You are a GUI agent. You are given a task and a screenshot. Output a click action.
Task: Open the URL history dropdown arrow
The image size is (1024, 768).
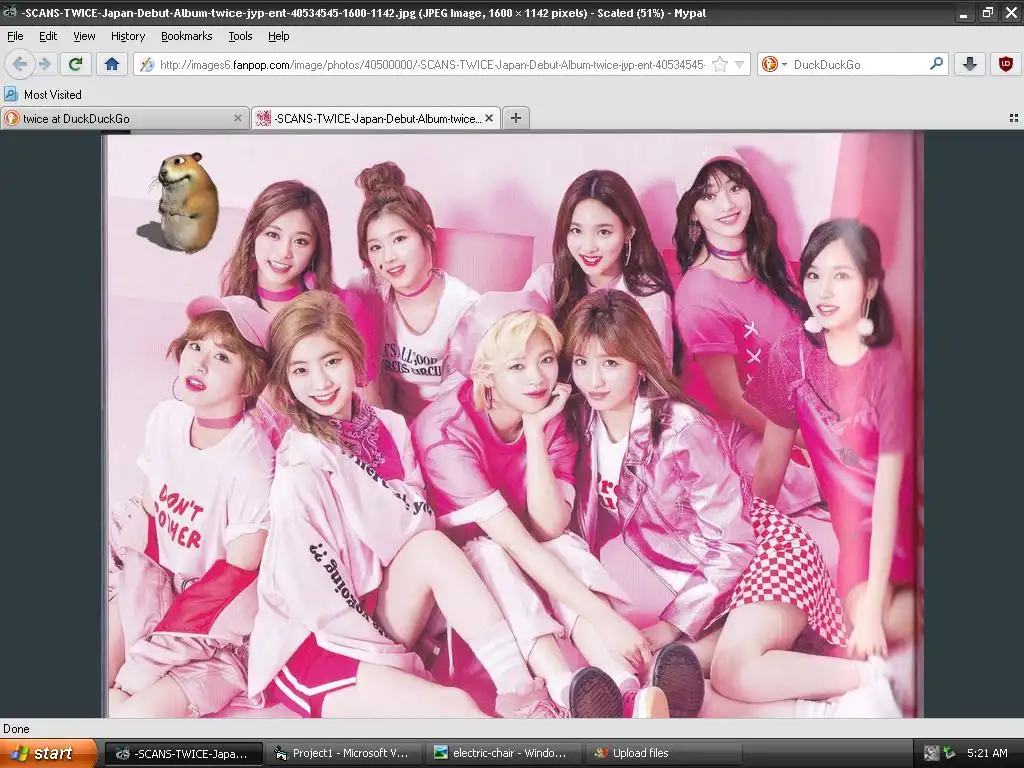pyautogui.click(x=739, y=64)
